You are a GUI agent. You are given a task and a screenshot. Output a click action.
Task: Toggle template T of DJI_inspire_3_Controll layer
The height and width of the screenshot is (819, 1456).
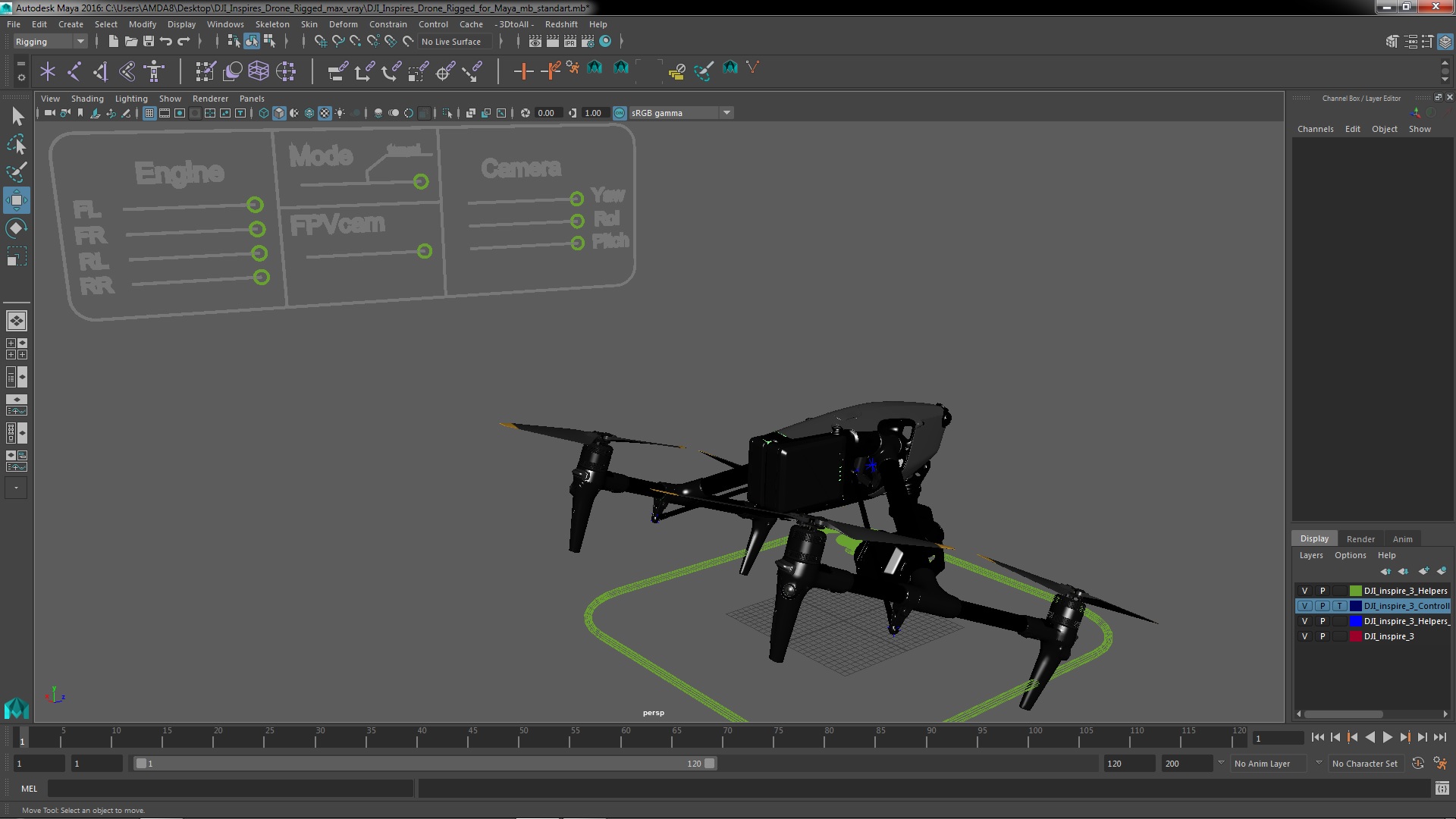coord(1340,606)
